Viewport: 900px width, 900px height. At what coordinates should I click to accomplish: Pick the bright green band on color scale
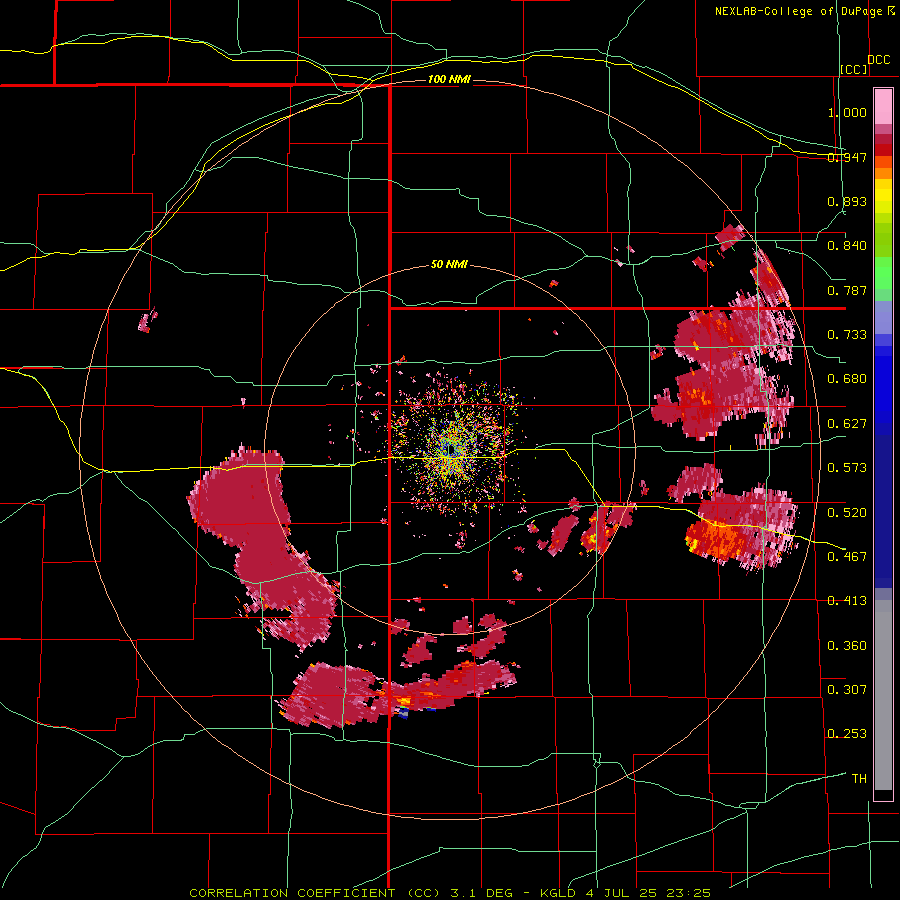(883, 273)
